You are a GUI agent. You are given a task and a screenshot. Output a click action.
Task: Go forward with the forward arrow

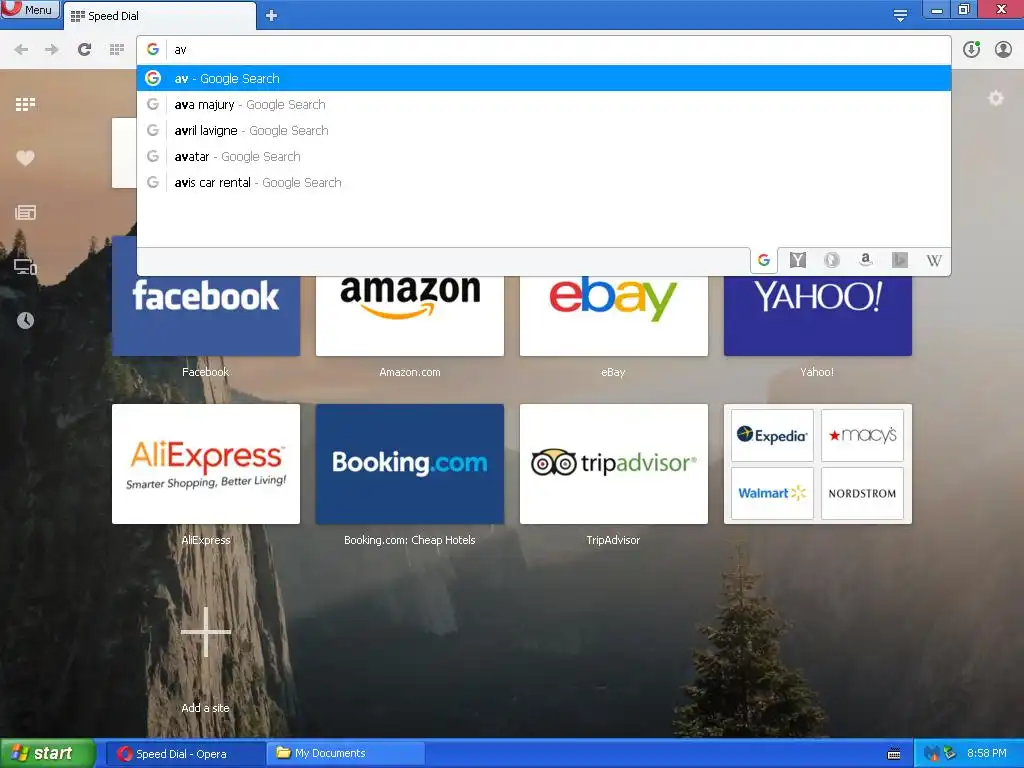pos(52,50)
